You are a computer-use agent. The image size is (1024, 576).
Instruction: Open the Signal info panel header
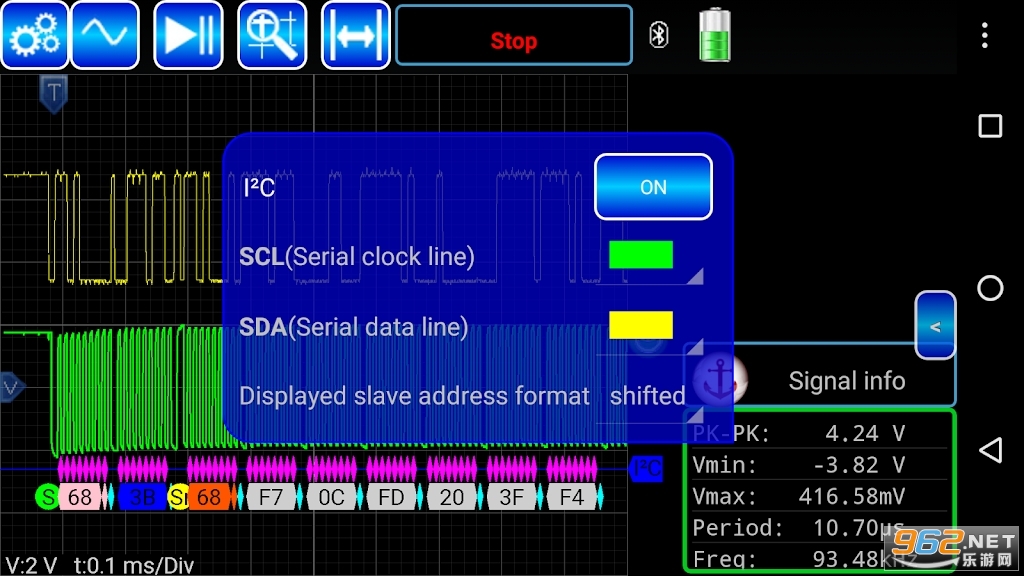(x=846, y=381)
